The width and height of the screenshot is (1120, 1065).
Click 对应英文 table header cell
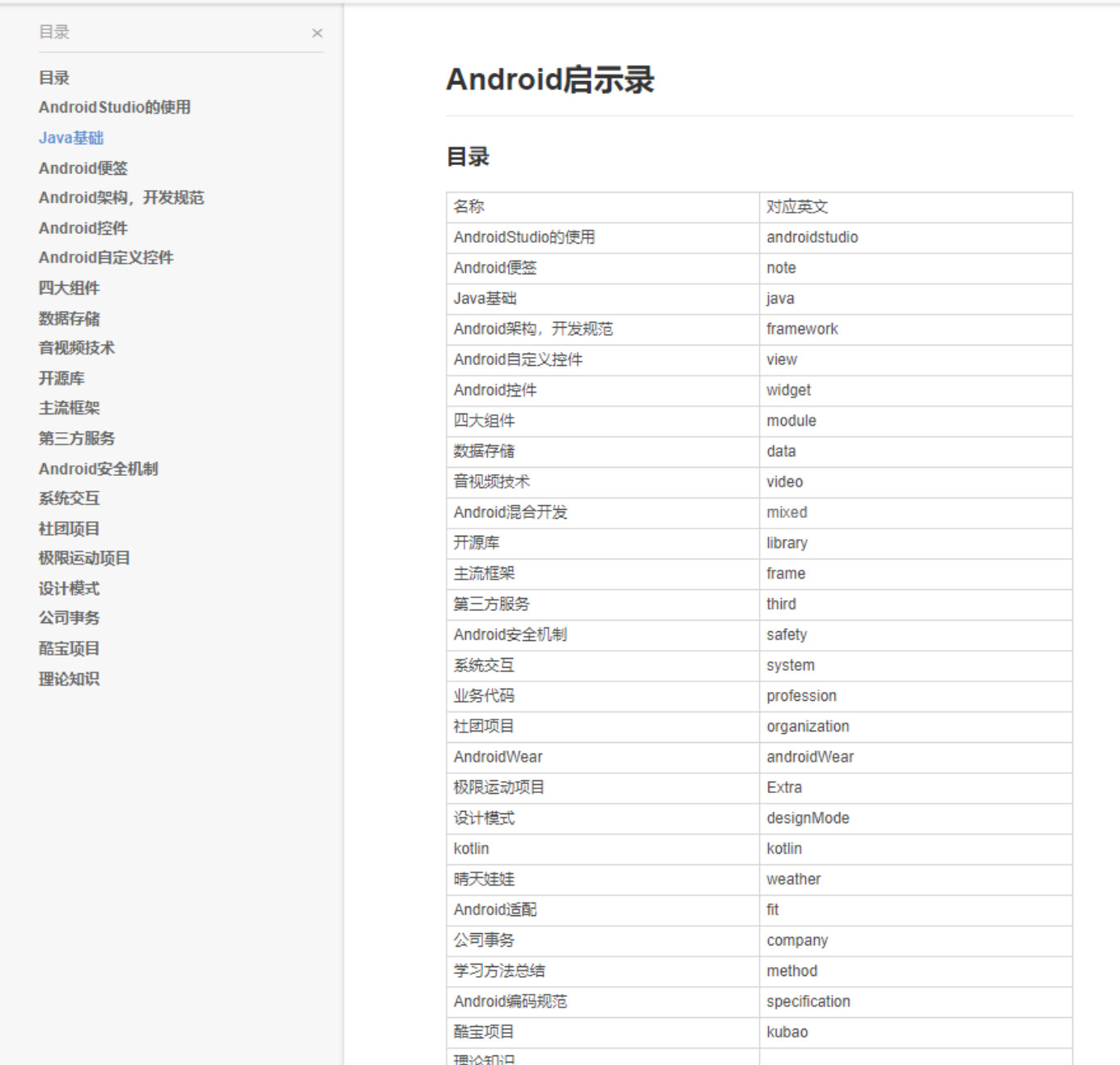(x=916, y=207)
